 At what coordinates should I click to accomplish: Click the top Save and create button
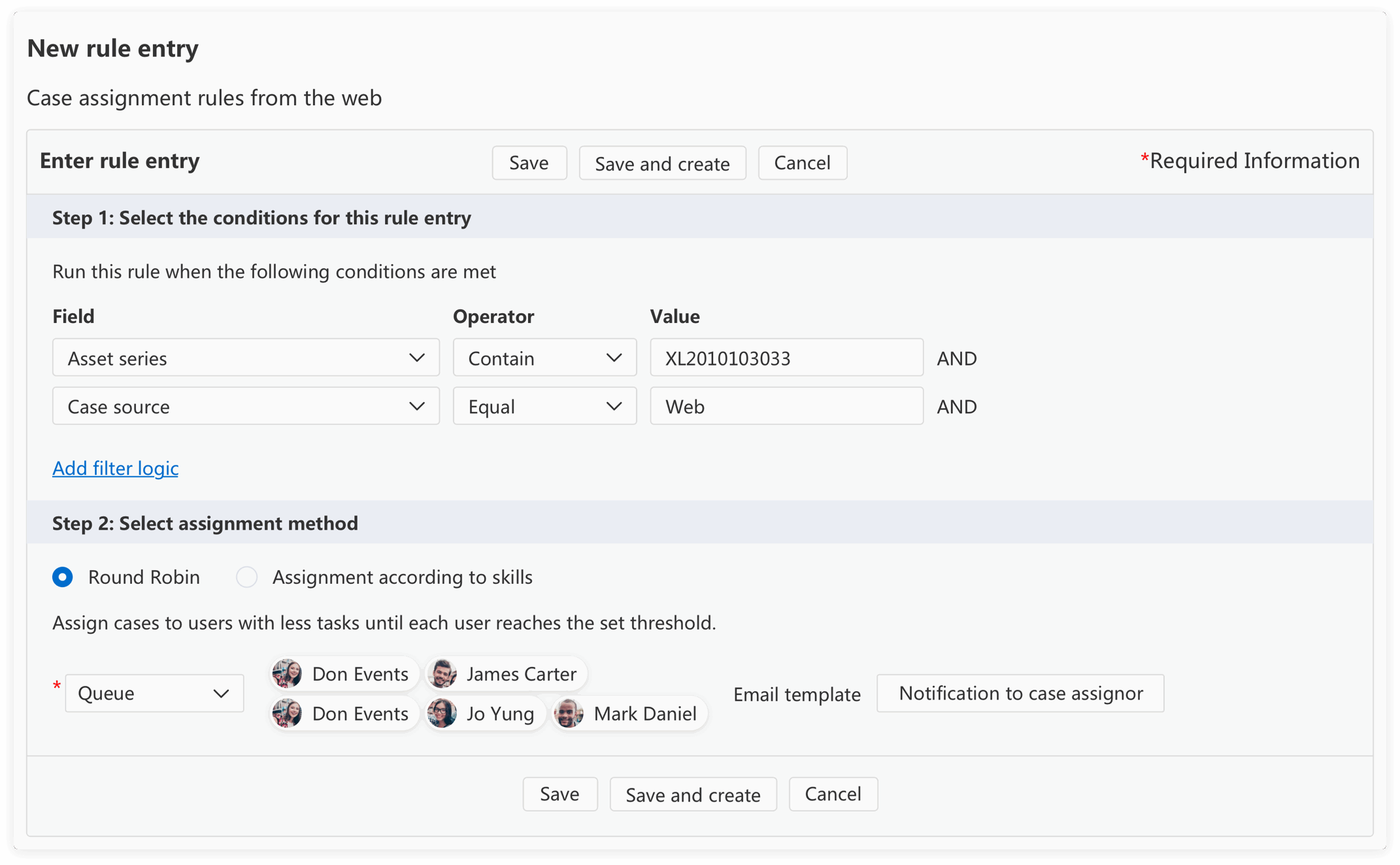pyautogui.click(x=661, y=163)
